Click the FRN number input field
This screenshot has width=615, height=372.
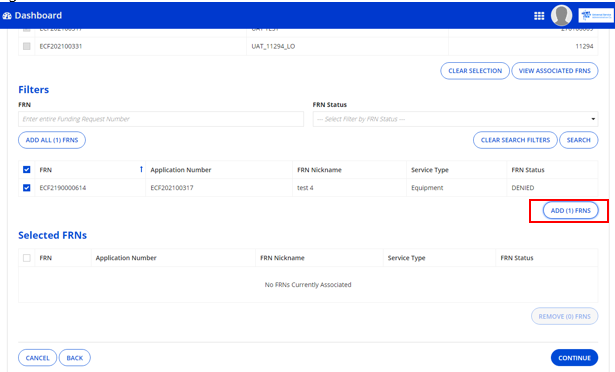(161, 119)
